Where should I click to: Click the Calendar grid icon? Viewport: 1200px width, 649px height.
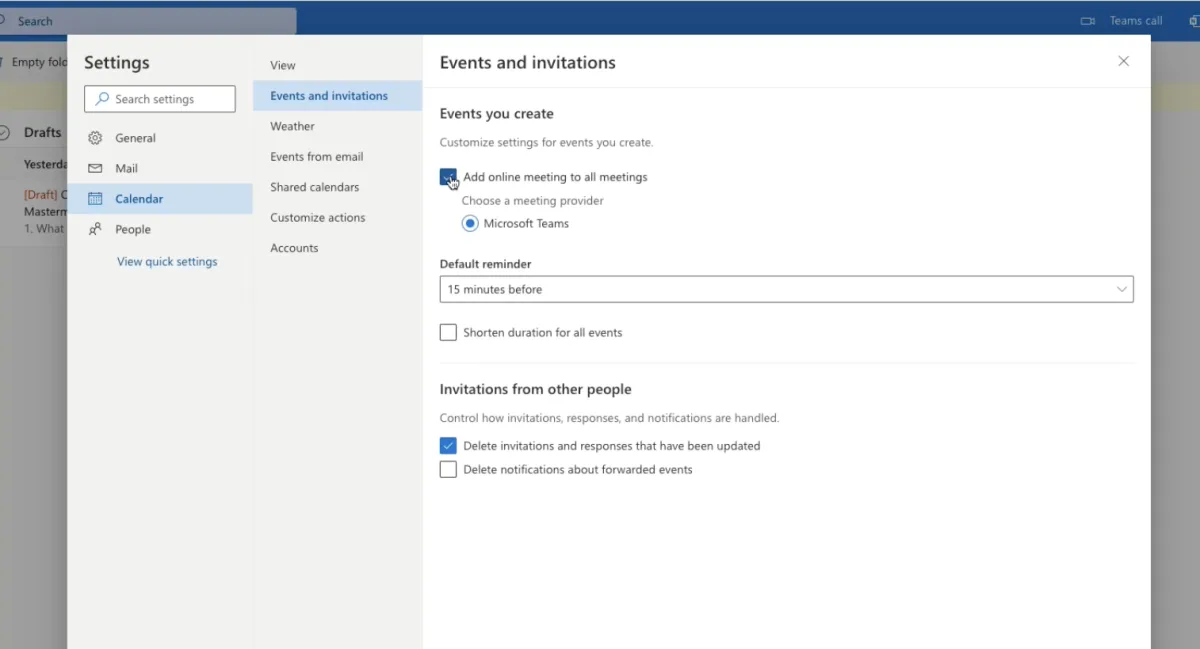pyautogui.click(x=95, y=199)
